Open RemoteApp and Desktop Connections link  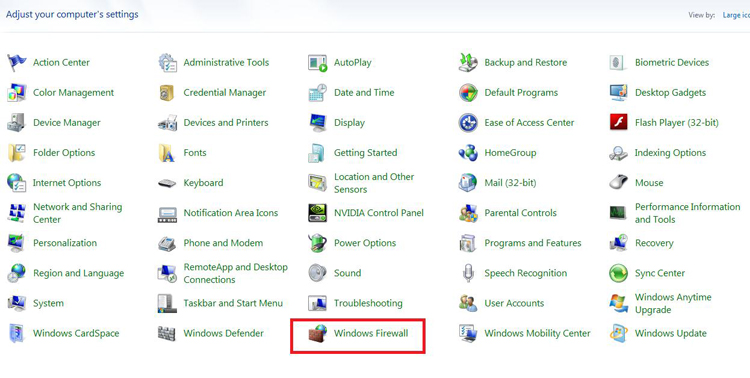pos(236,273)
